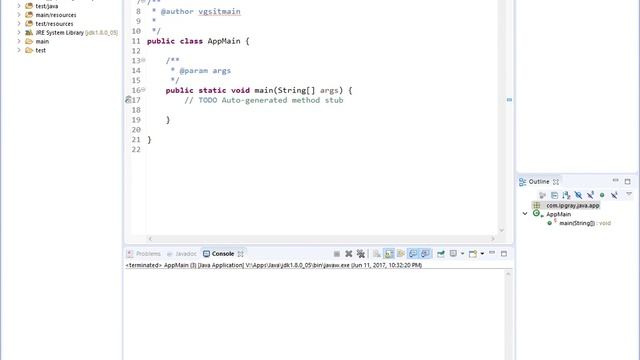The height and width of the screenshot is (360, 640).
Task: Toggle Show Console When Standard Error Changes
Action: [x=425, y=254]
